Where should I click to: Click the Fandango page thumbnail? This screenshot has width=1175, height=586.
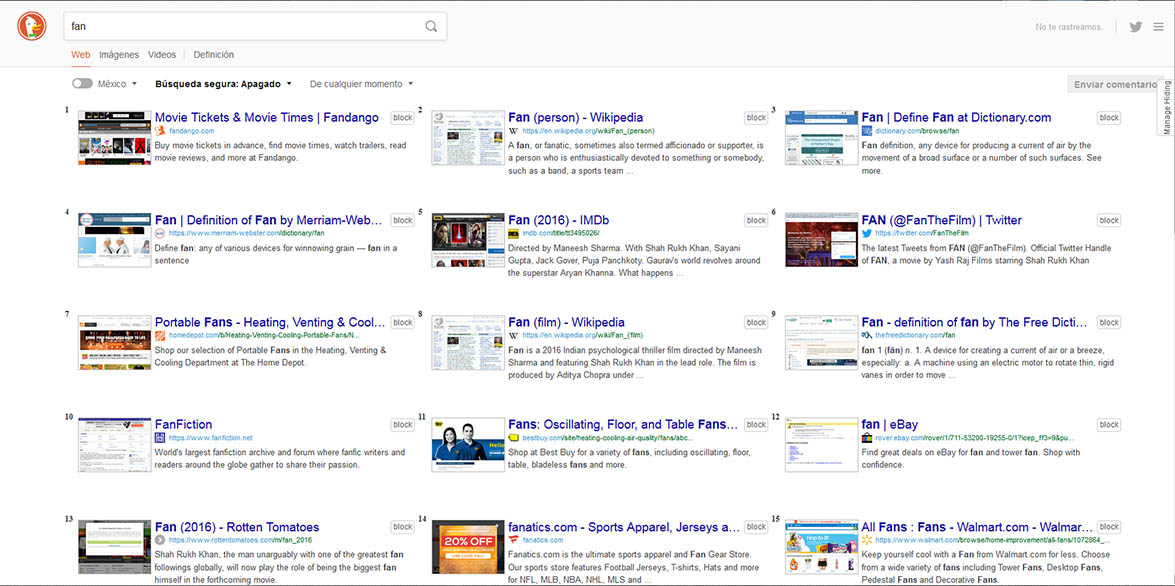pos(115,138)
